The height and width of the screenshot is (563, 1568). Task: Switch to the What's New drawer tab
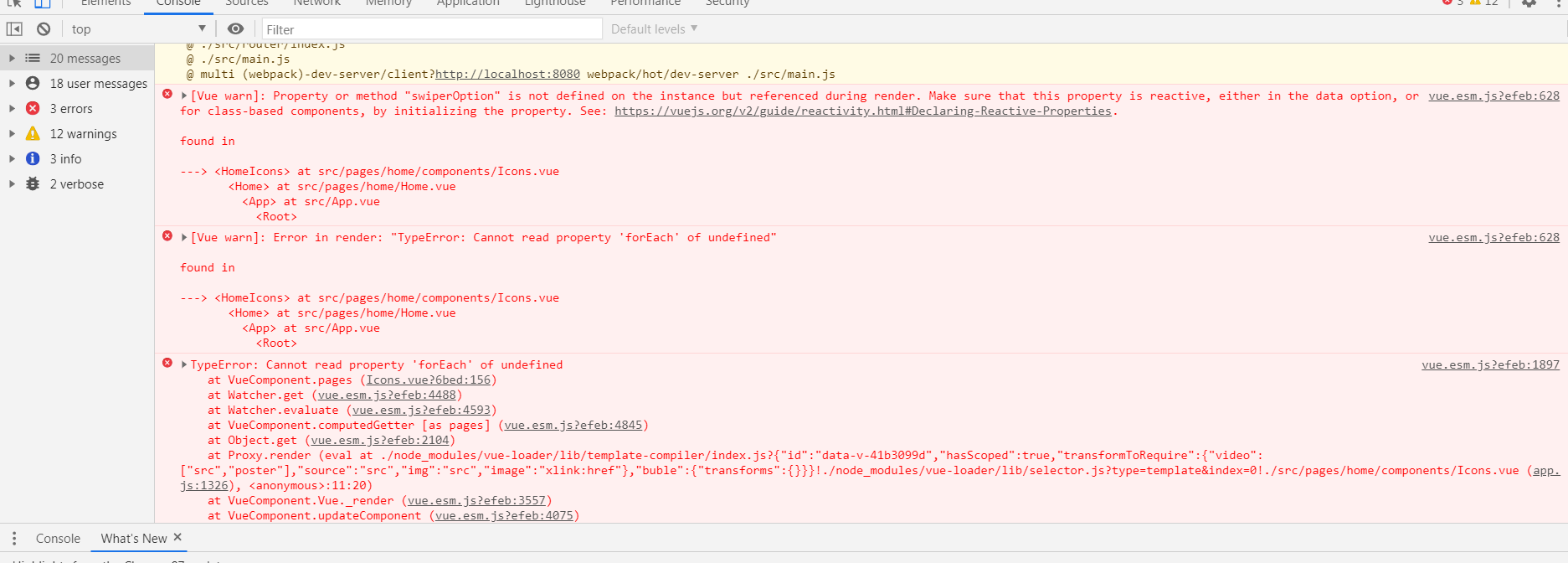tap(134, 539)
